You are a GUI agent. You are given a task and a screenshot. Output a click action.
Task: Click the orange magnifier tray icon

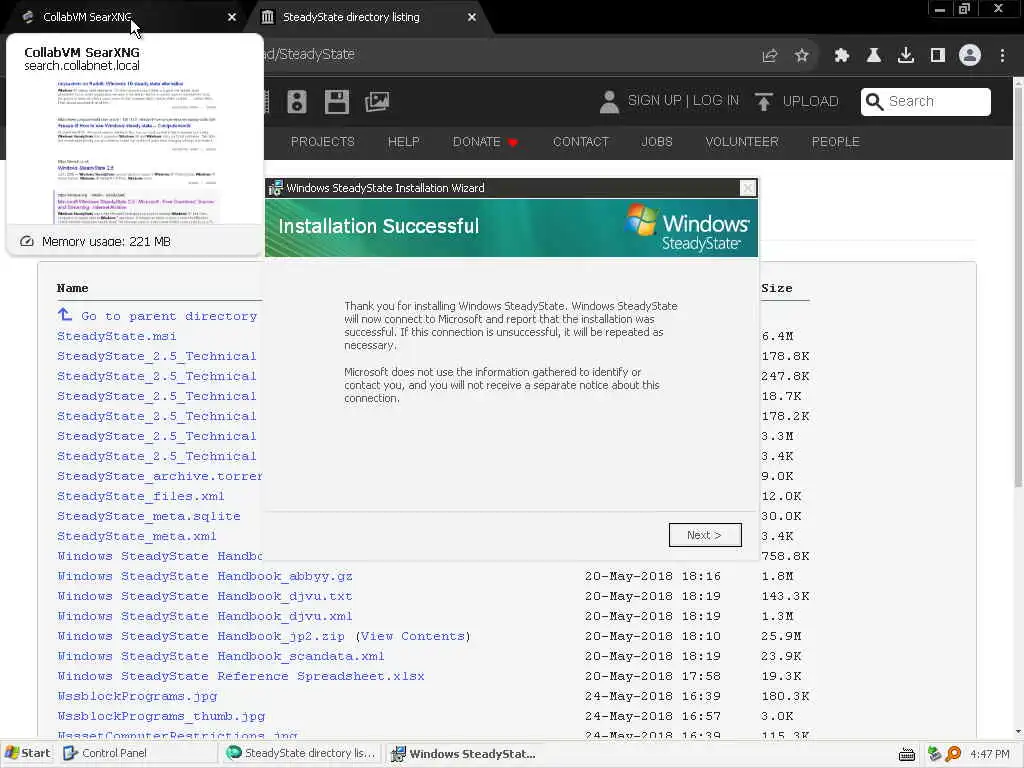[x=953, y=754]
